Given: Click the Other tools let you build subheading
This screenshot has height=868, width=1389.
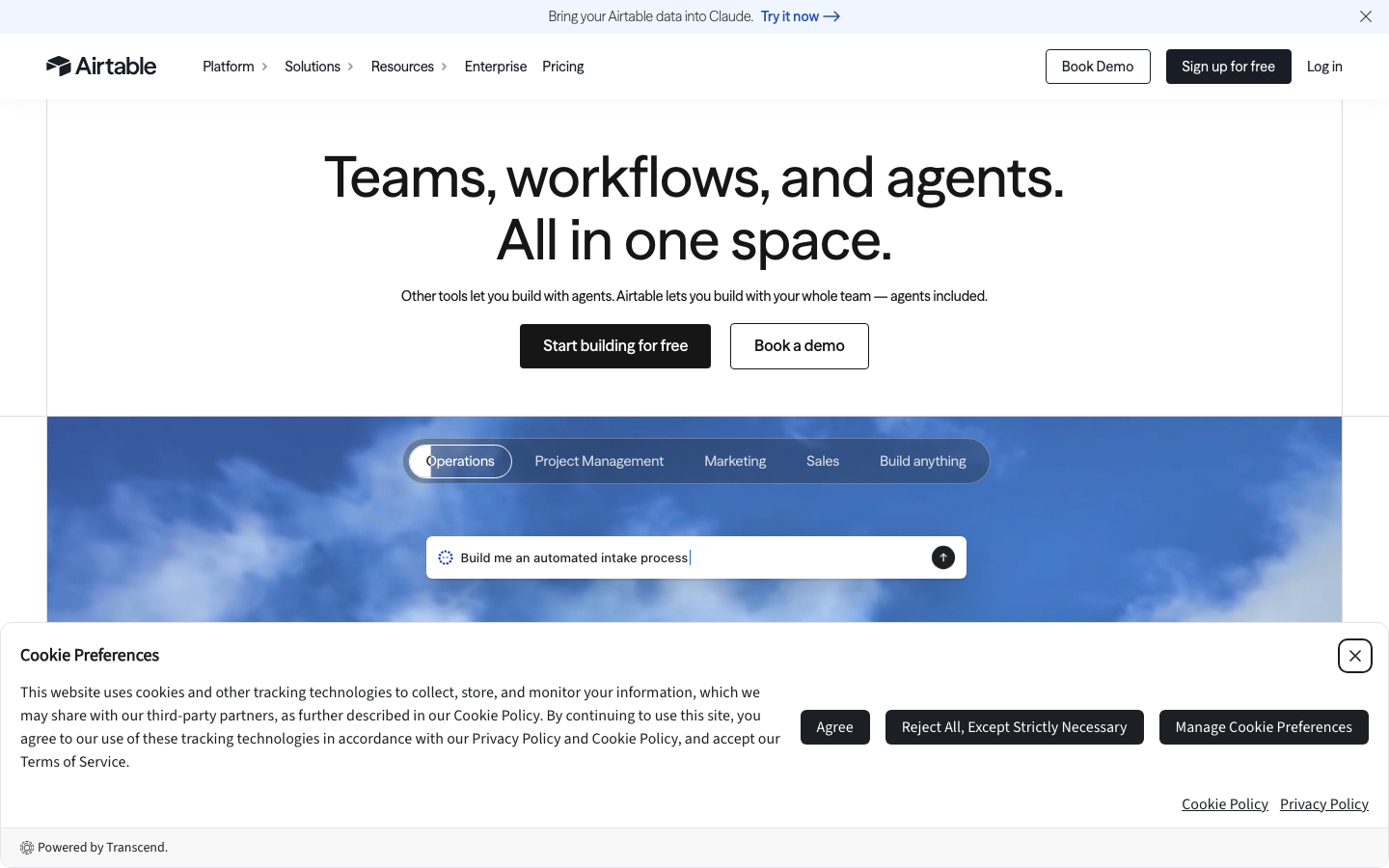Looking at the screenshot, I should click(694, 296).
